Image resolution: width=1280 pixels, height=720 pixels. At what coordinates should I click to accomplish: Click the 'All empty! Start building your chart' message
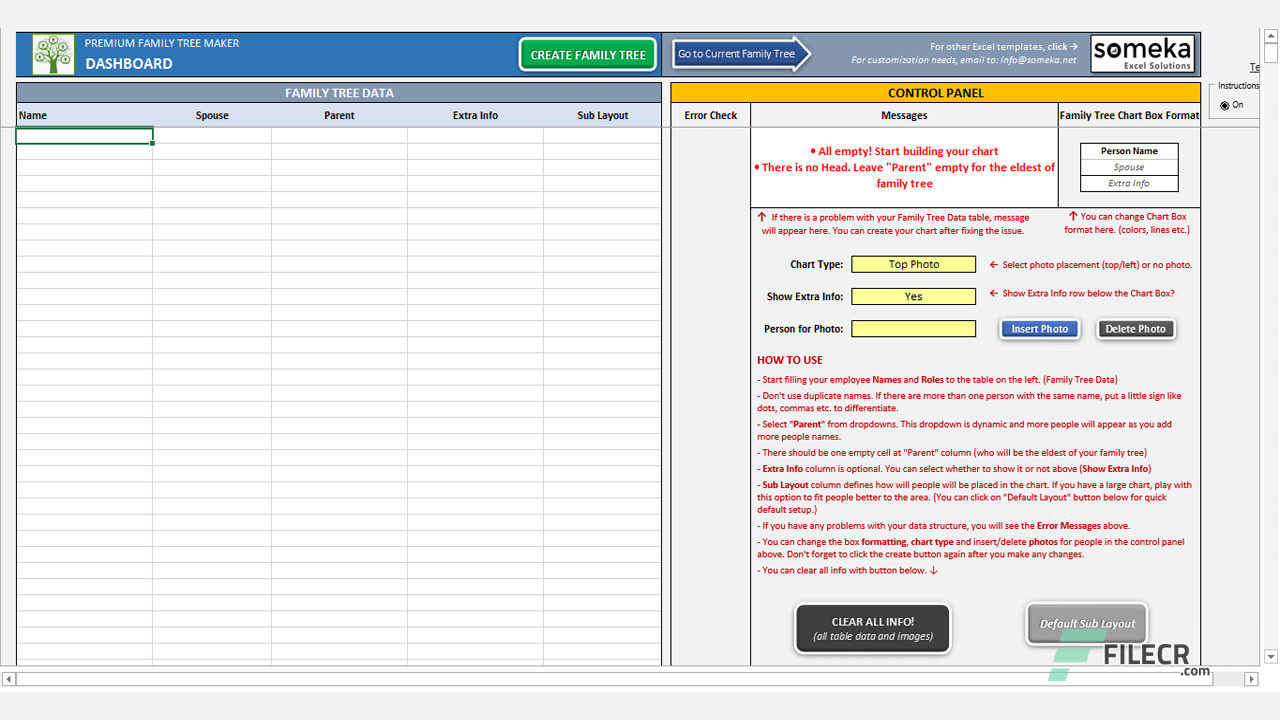(x=904, y=151)
